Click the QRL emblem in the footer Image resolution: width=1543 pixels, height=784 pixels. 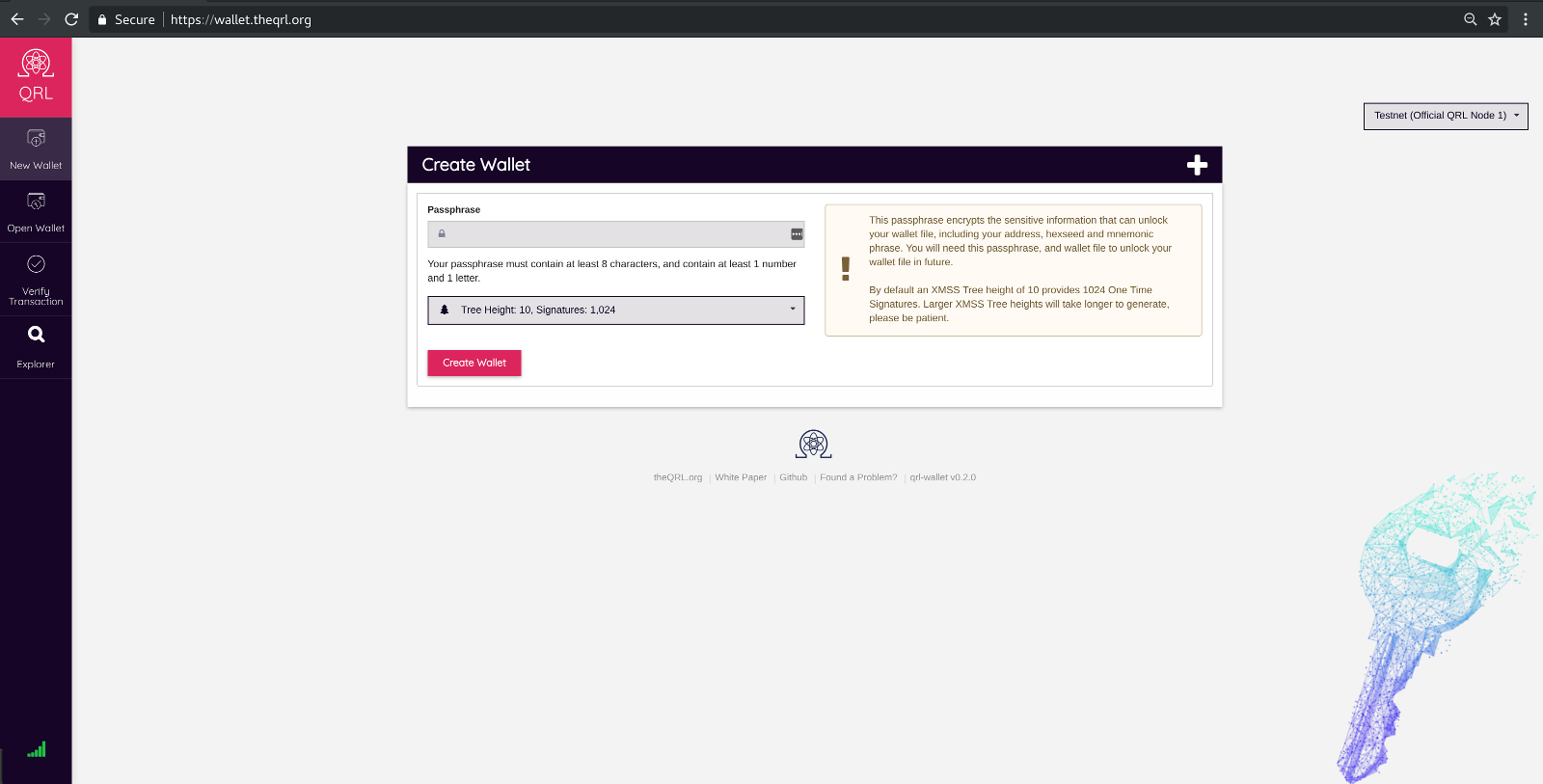(814, 444)
